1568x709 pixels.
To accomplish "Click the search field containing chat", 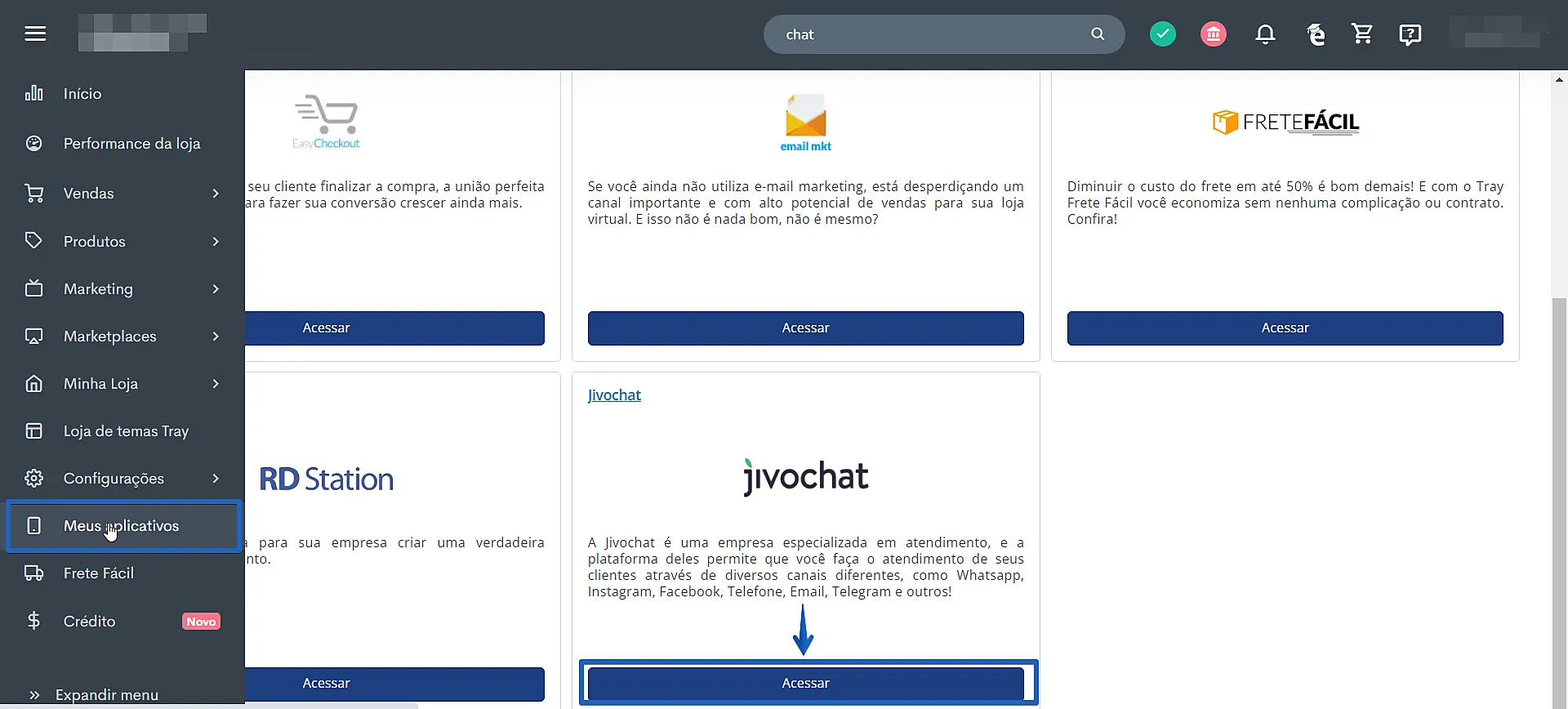I will 943,34.
